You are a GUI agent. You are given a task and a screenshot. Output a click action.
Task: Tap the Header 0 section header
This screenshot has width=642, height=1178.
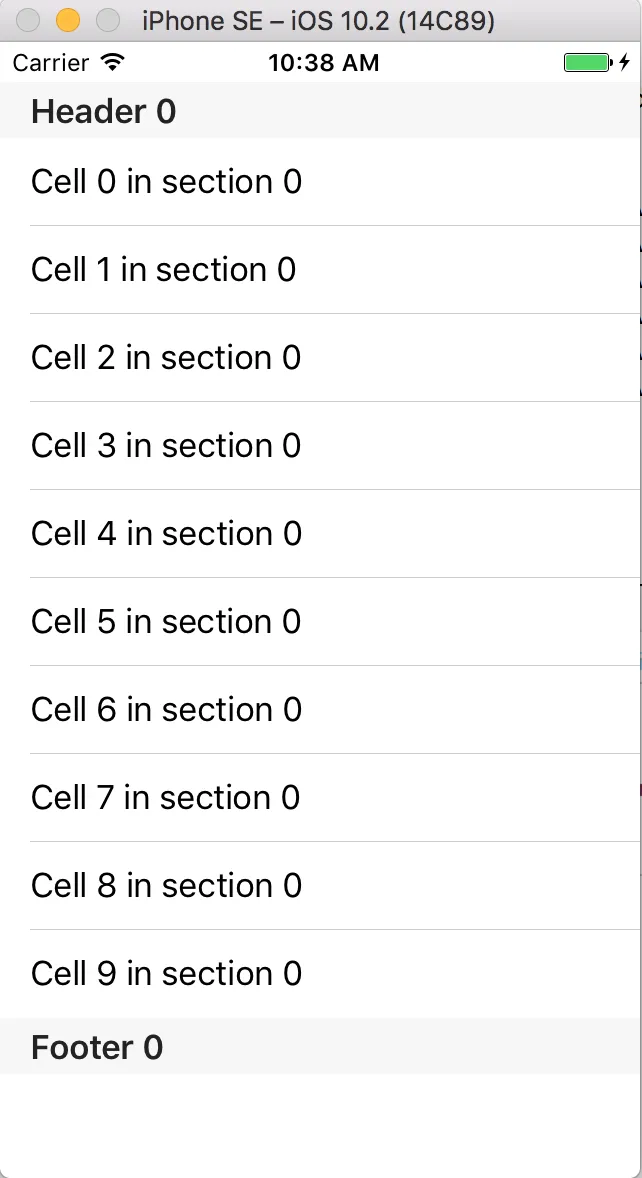(104, 111)
